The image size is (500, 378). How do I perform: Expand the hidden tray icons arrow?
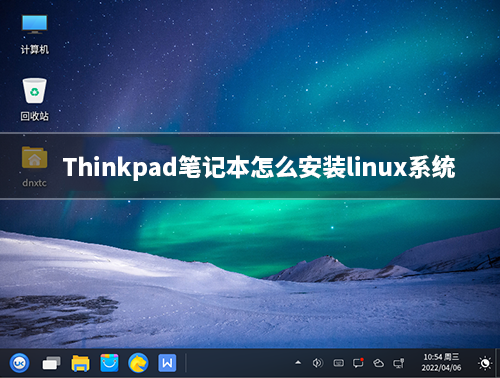pos(298,363)
